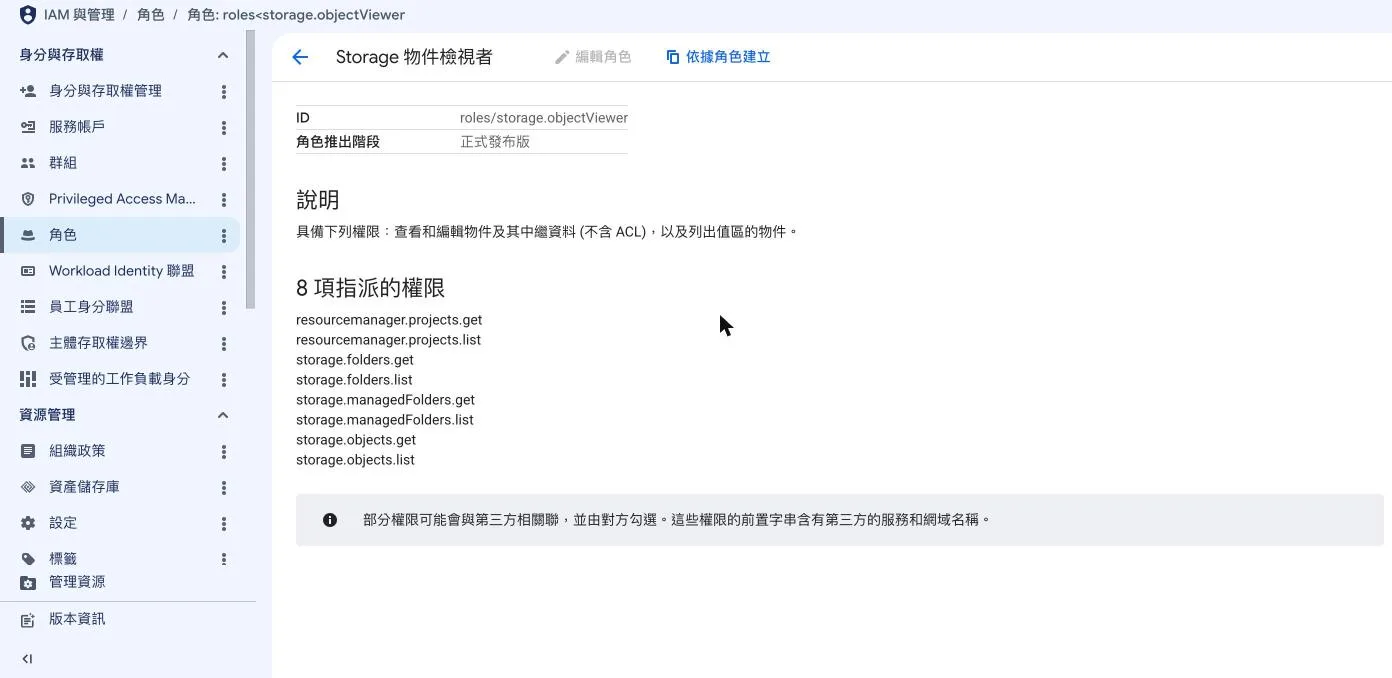The height and width of the screenshot is (678, 1392).
Task: Click the Workload Identity 聯盟 card icon
Action: coord(28,271)
